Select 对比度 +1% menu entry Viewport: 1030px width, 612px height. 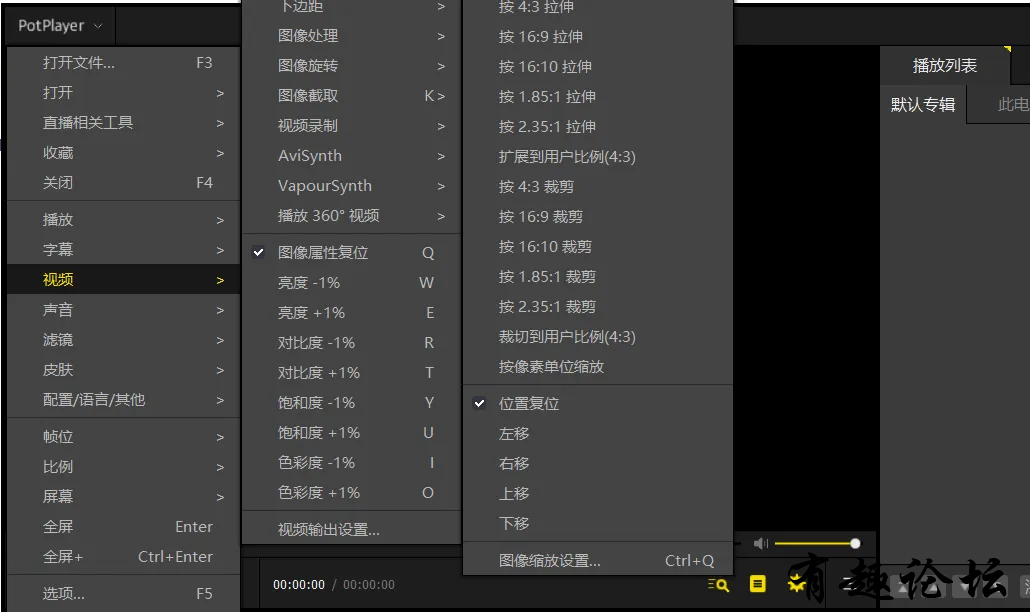click(351, 372)
